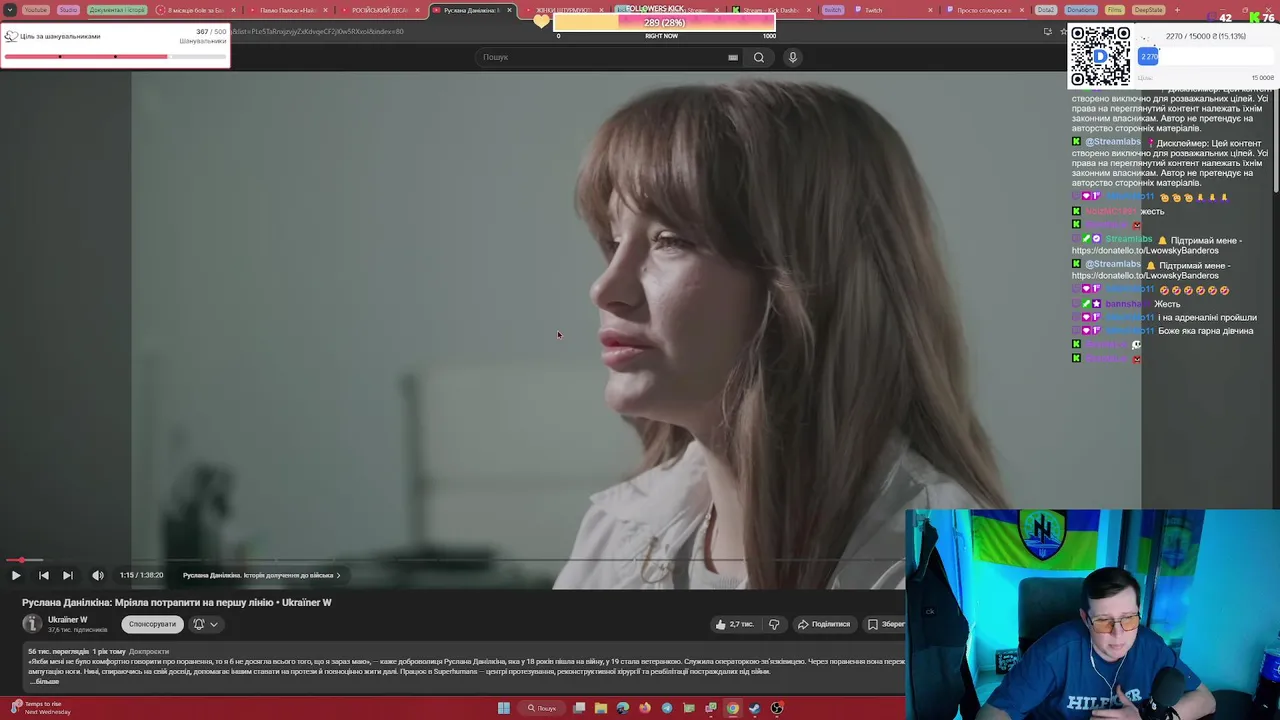Open Task View in the taskbar

click(x=579, y=708)
